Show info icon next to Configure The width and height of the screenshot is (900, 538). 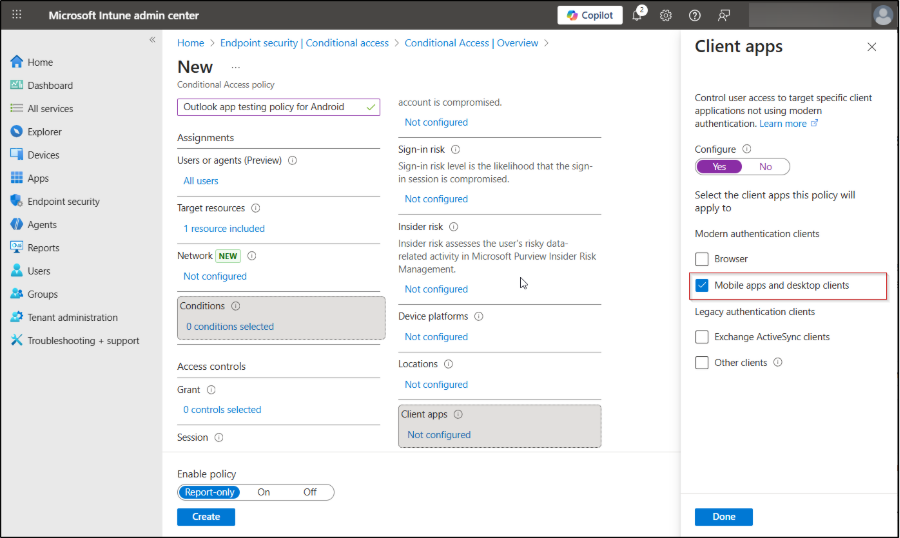(x=746, y=149)
